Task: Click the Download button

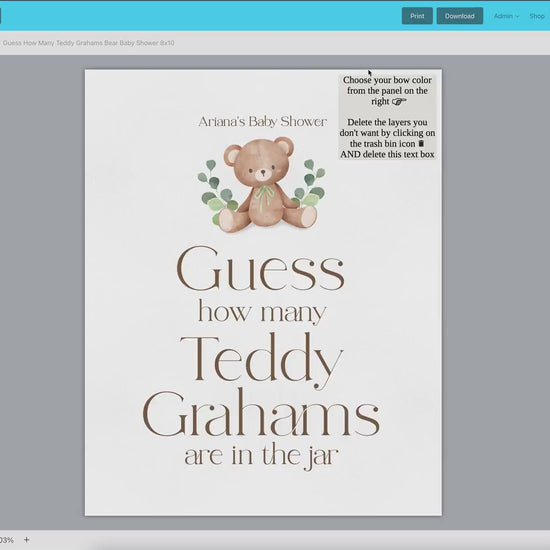Action: tap(460, 16)
